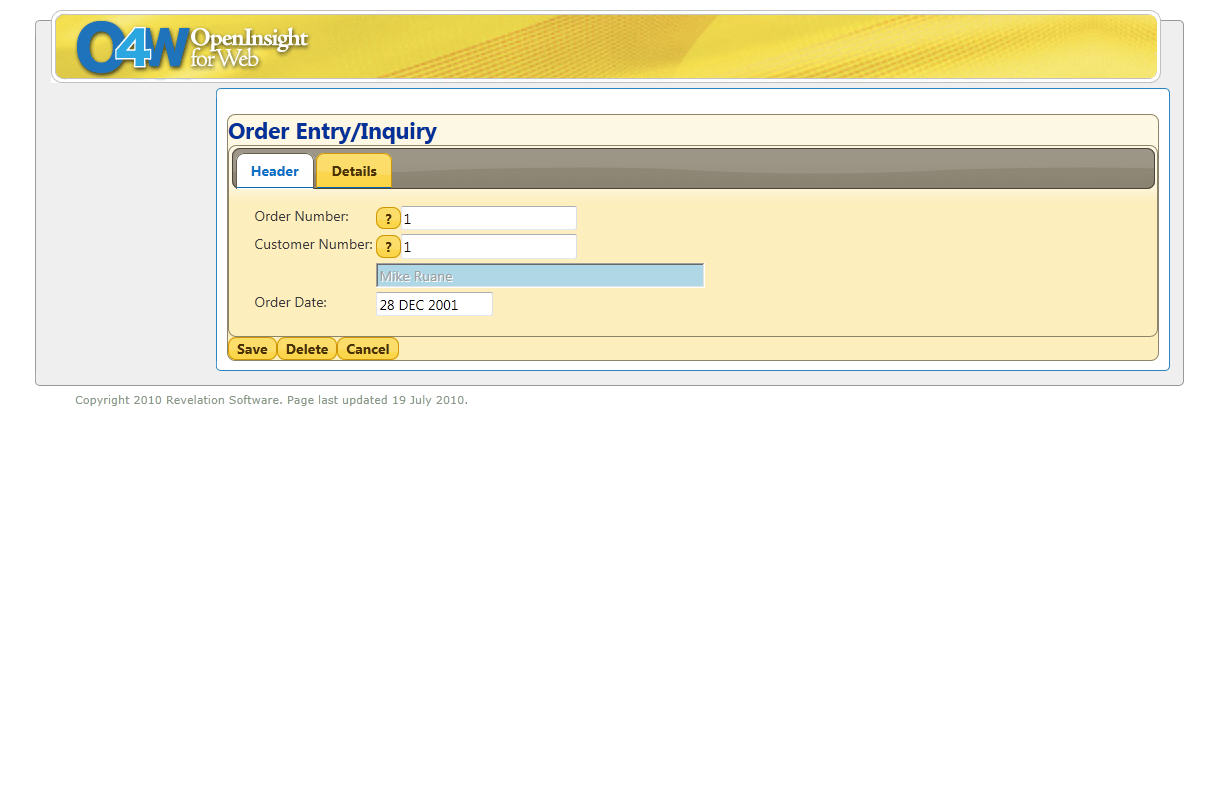
Task: Click the Order Number label
Action: click(x=302, y=216)
